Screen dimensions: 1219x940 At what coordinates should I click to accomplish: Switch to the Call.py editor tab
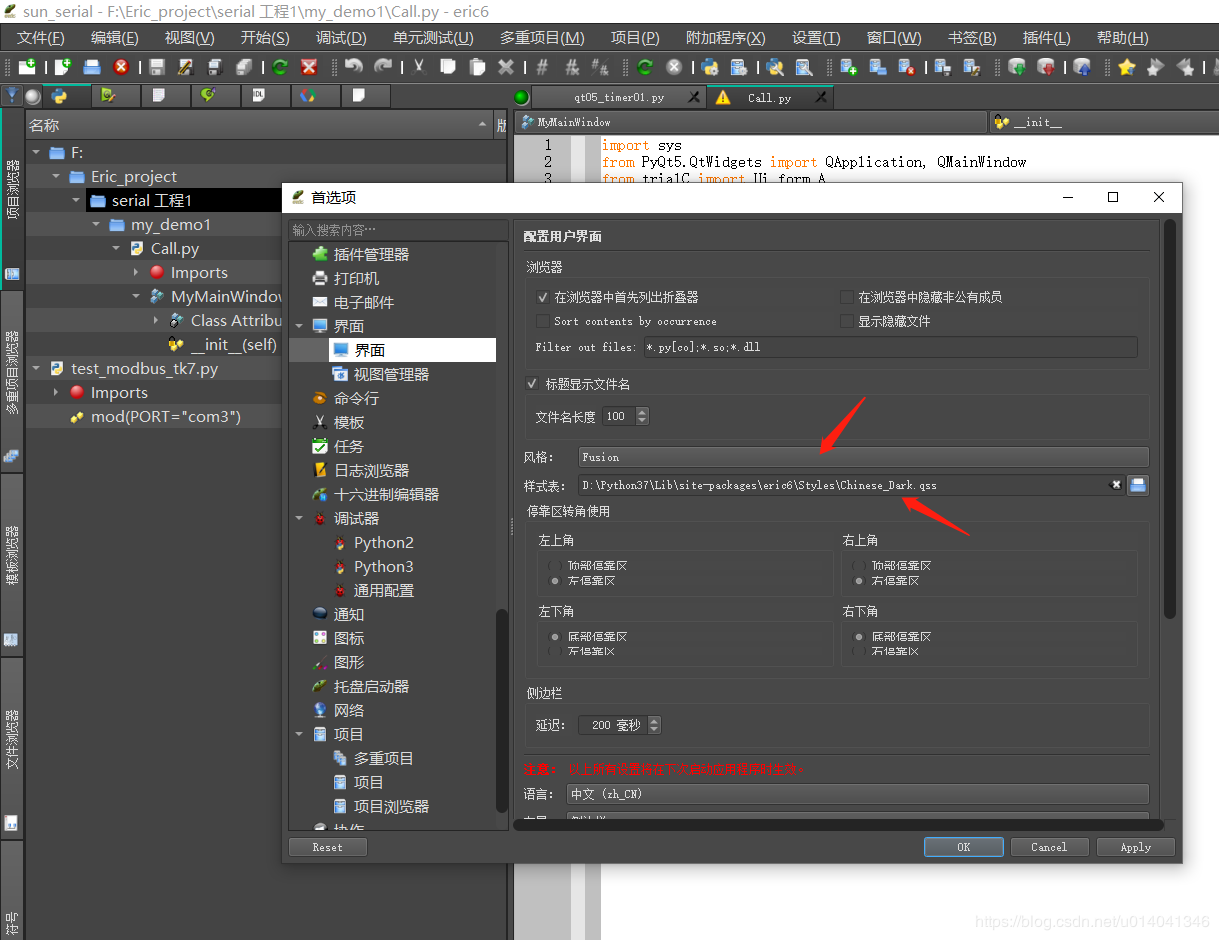coord(770,97)
